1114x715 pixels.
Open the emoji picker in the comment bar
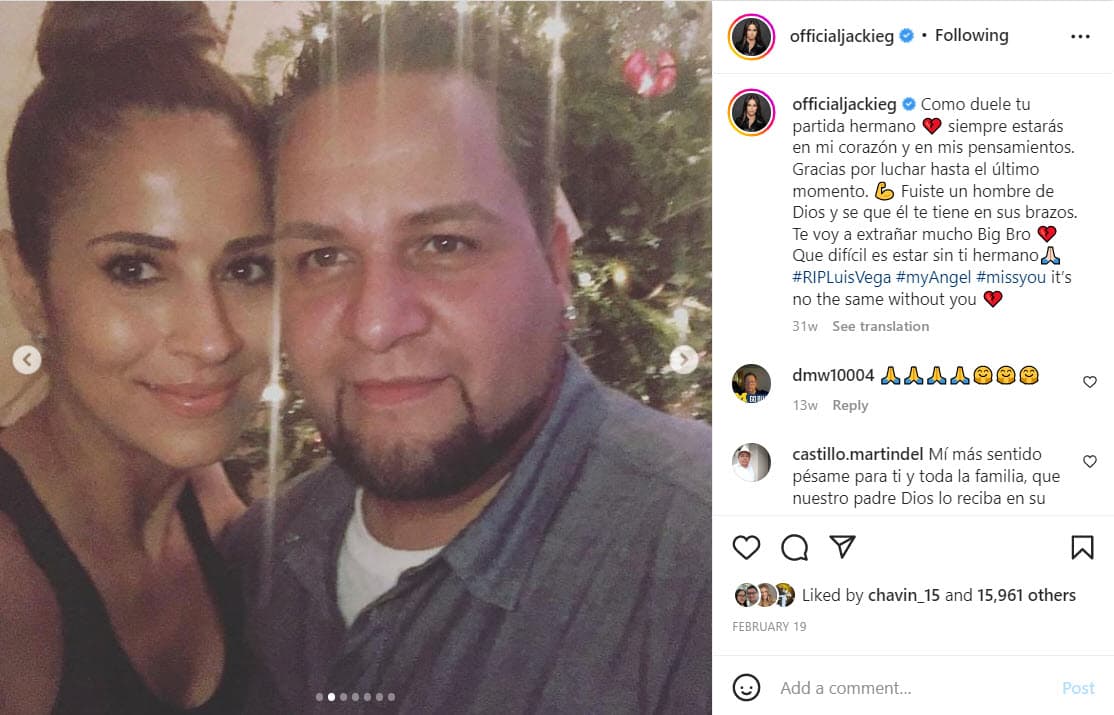745,688
